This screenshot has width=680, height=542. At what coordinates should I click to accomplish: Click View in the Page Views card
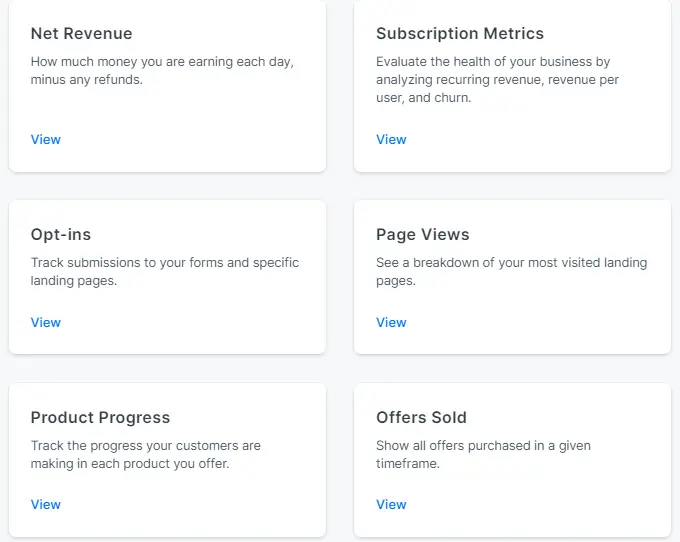click(391, 323)
